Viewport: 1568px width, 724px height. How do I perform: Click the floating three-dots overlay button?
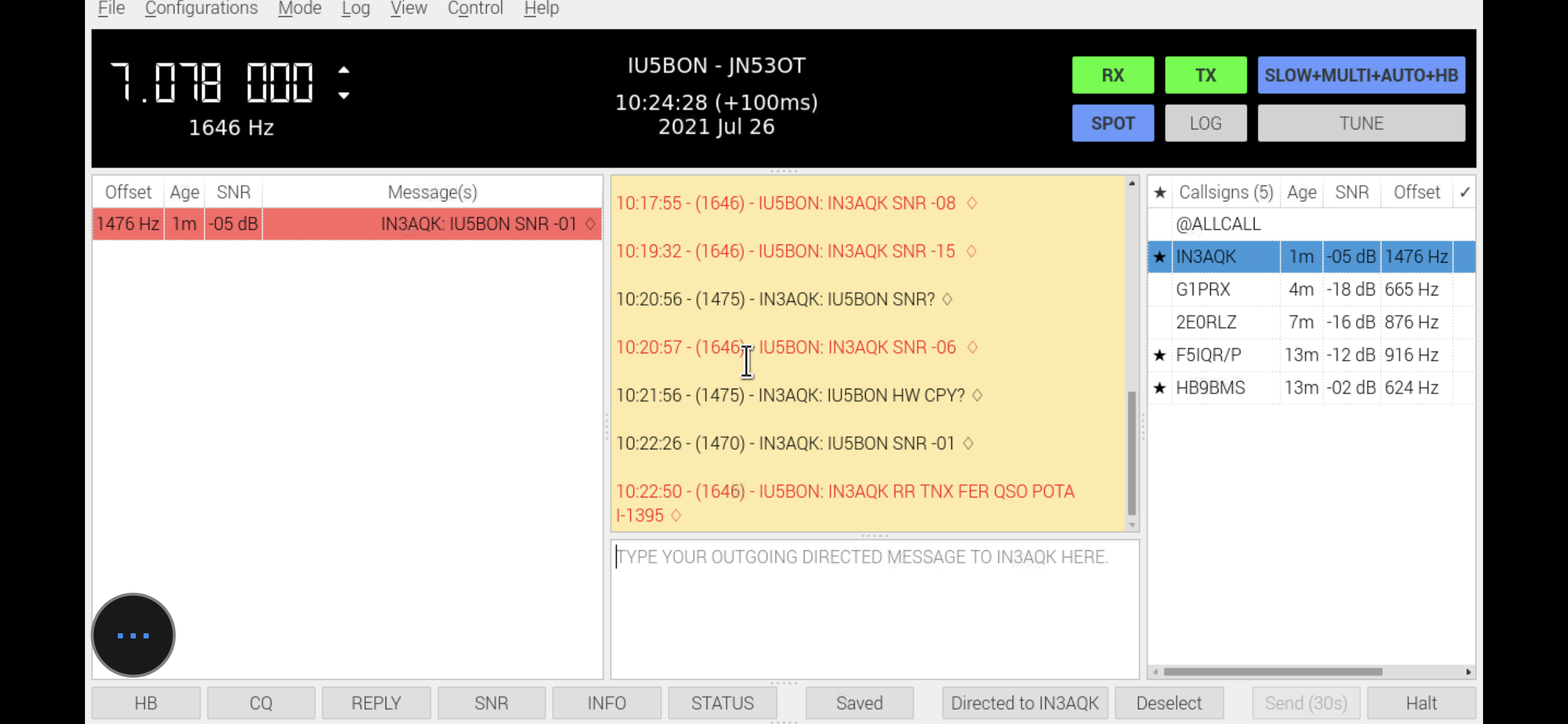[133, 635]
